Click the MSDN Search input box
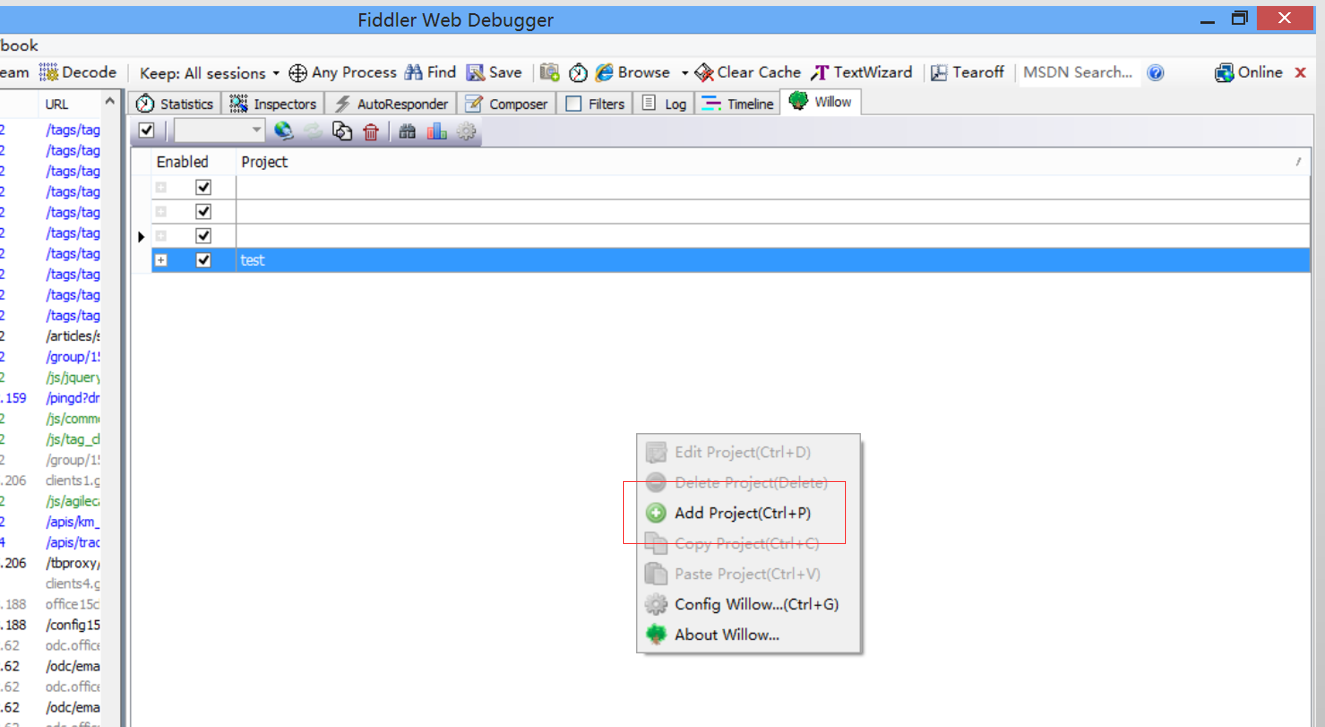This screenshot has height=727, width=1325. (x=1080, y=72)
